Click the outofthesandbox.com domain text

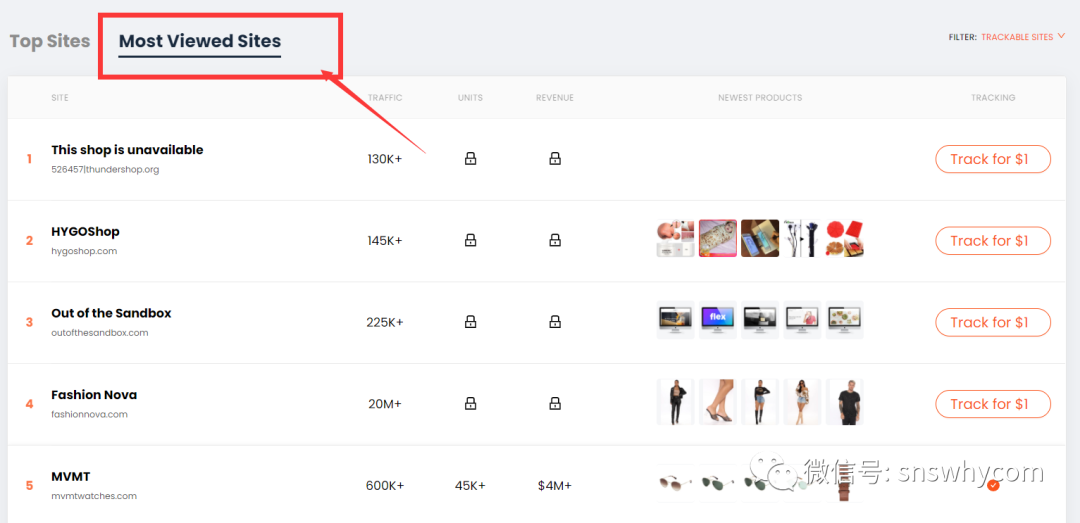(x=100, y=333)
